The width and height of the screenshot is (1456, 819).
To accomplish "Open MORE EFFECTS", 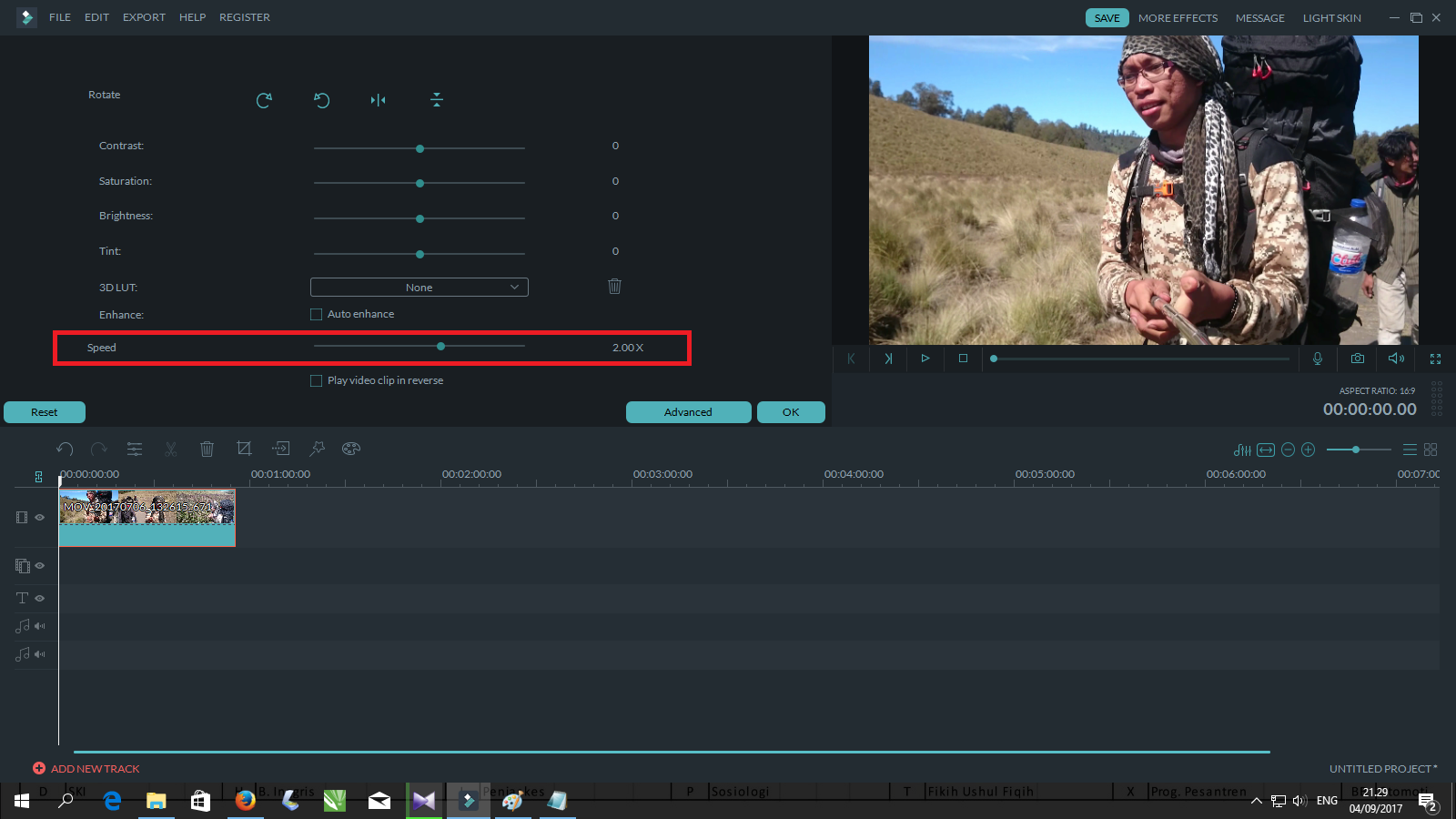I will point(1178,17).
